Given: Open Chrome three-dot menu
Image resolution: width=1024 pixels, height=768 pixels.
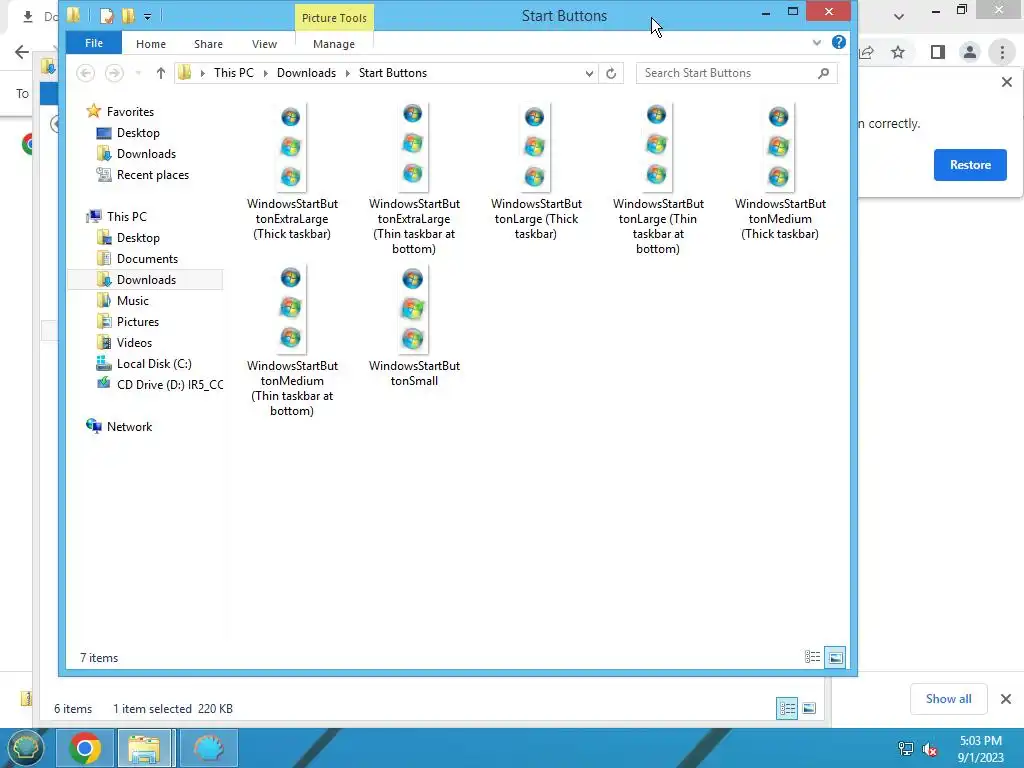Looking at the screenshot, I should coord(1002,52).
